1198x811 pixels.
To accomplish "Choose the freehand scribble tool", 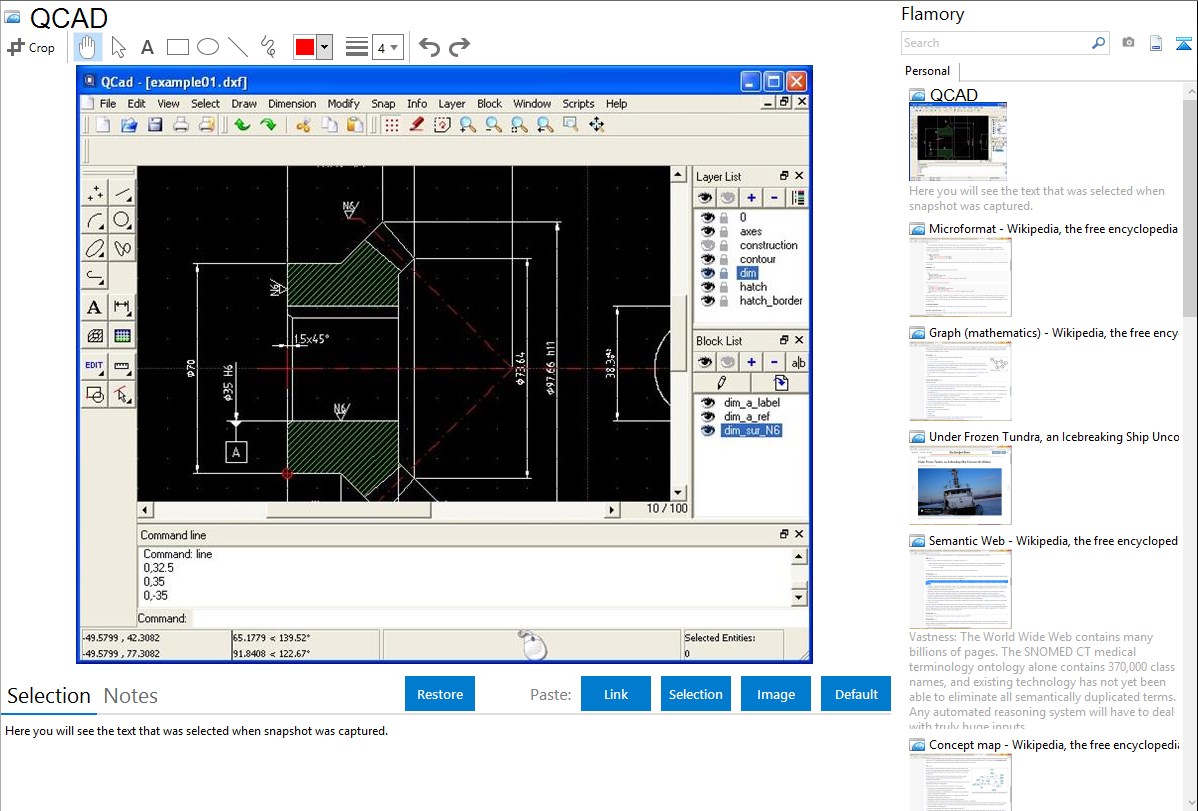I will pyautogui.click(x=267, y=47).
